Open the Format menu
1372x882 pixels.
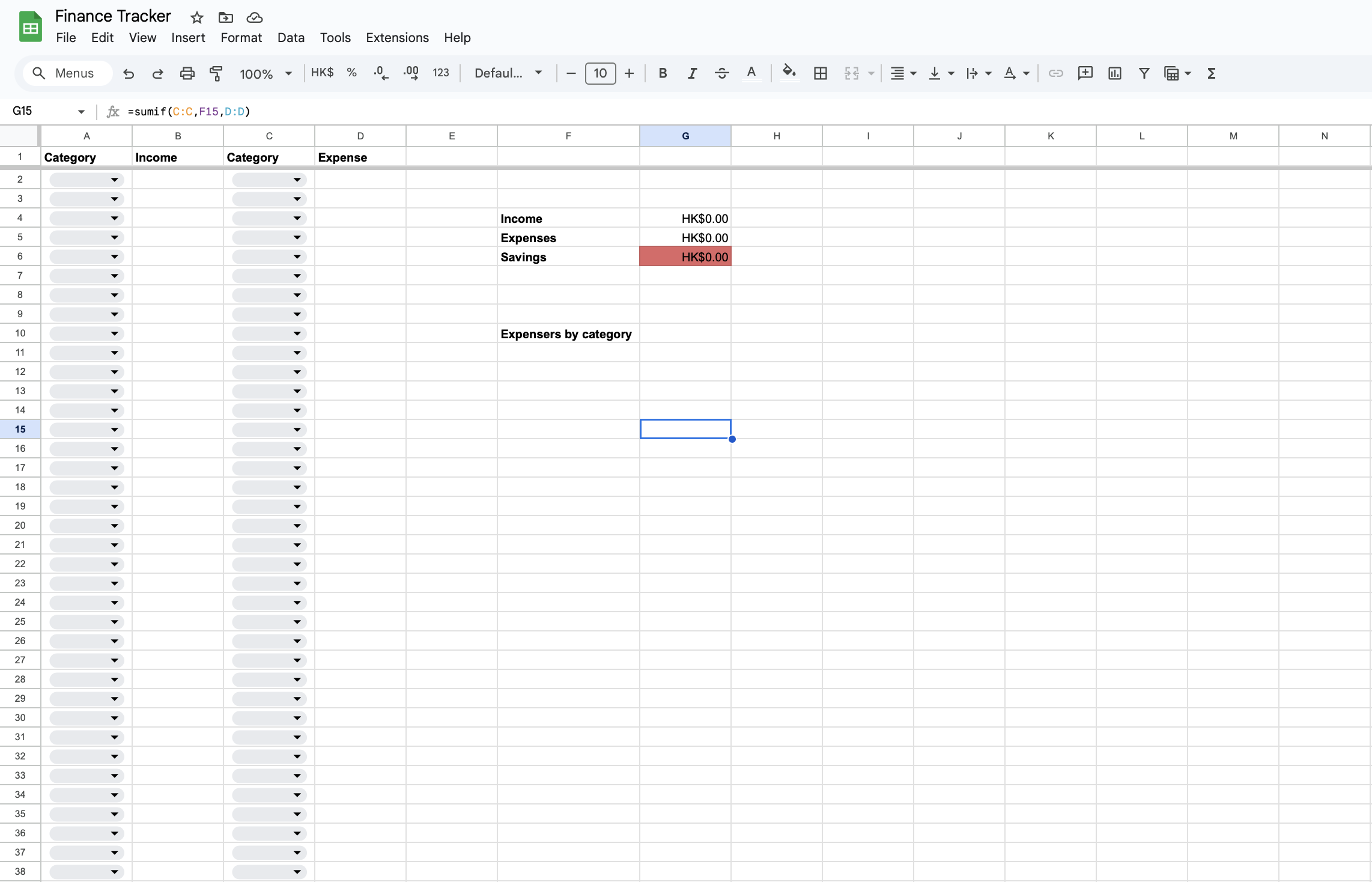point(241,38)
